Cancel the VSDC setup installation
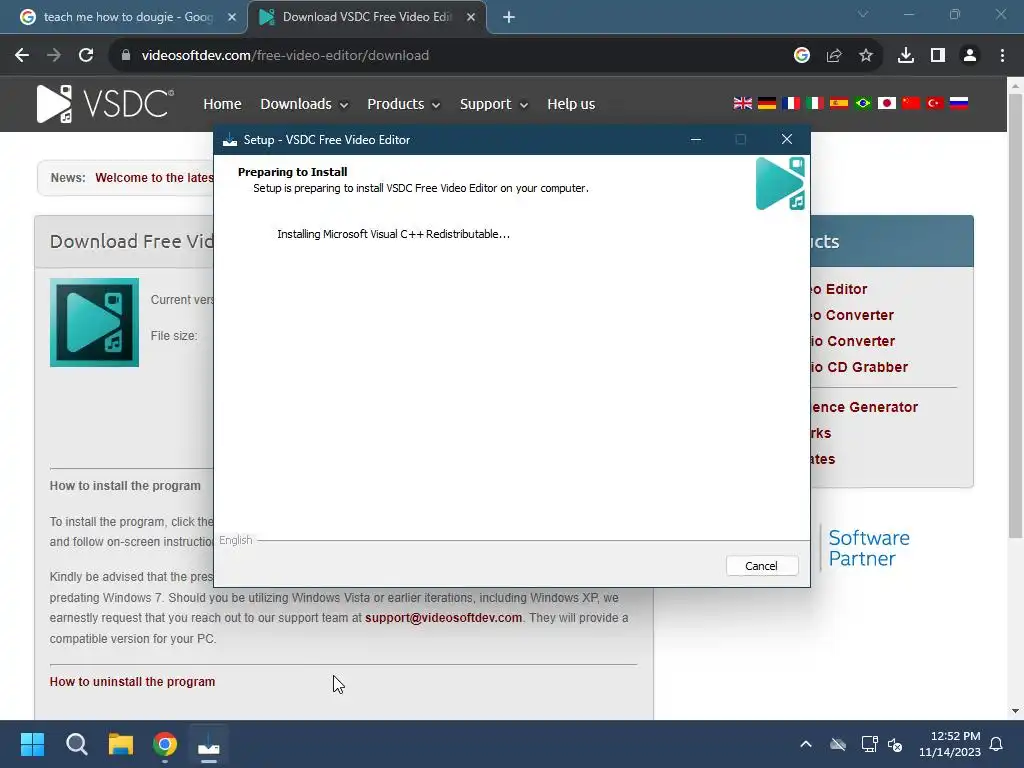This screenshot has width=1024, height=768. 761,566
